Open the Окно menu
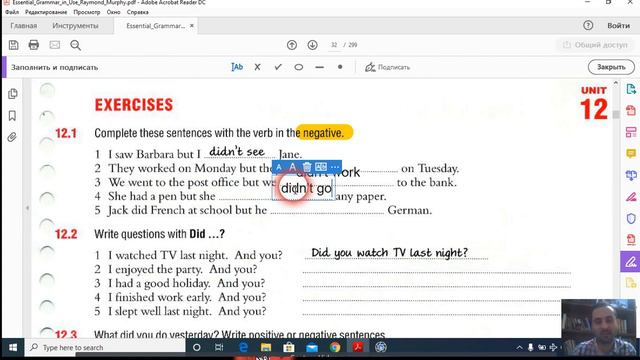 pyautogui.click(x=113, y=12)
